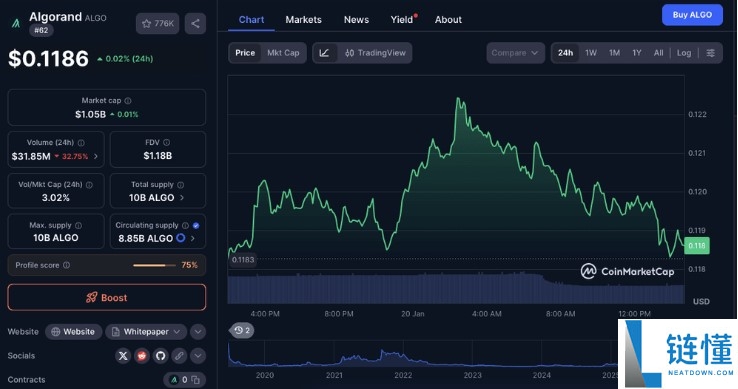Select the line chart type icon

324,53
